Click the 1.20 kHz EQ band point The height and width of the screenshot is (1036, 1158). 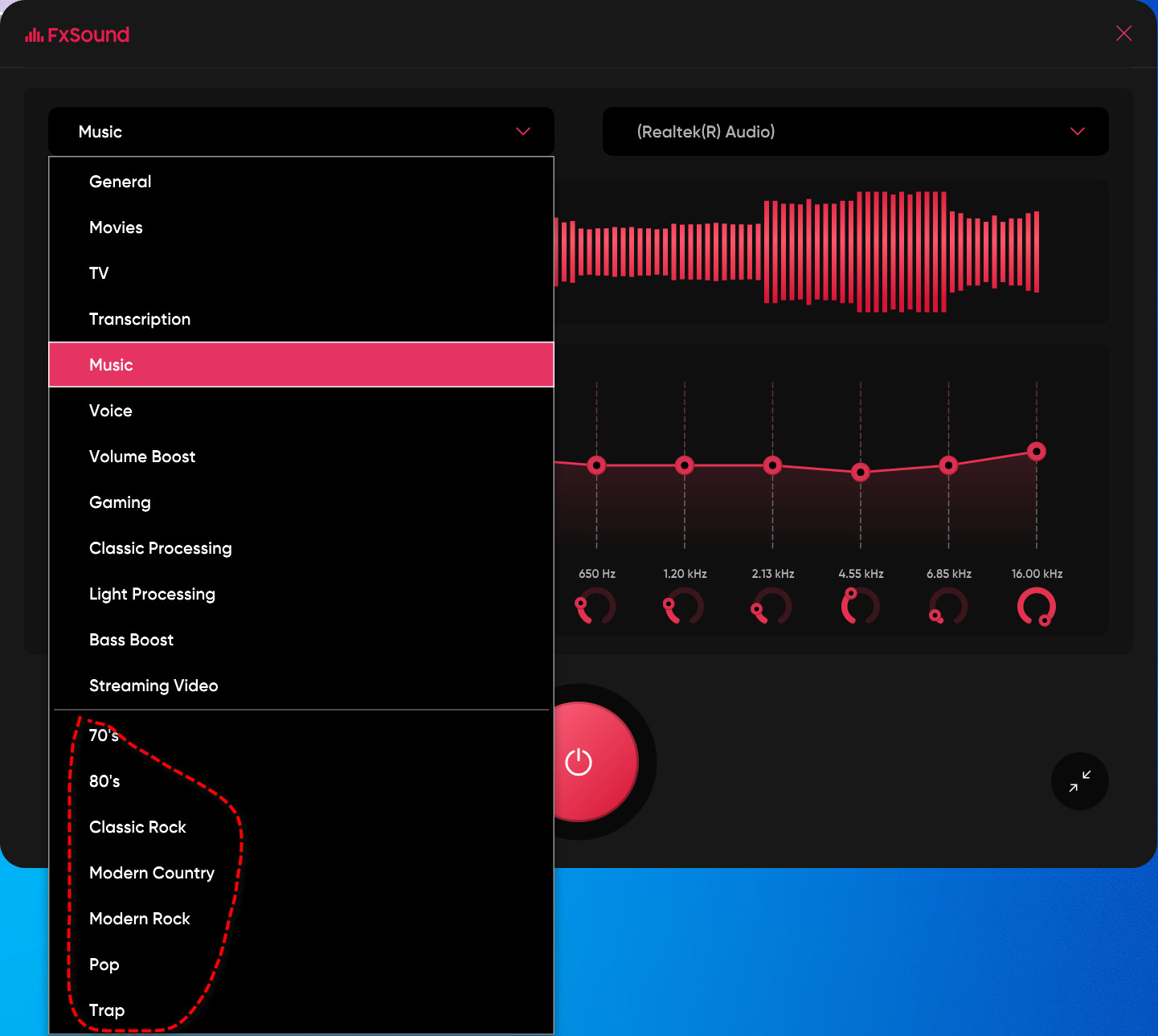685,465
